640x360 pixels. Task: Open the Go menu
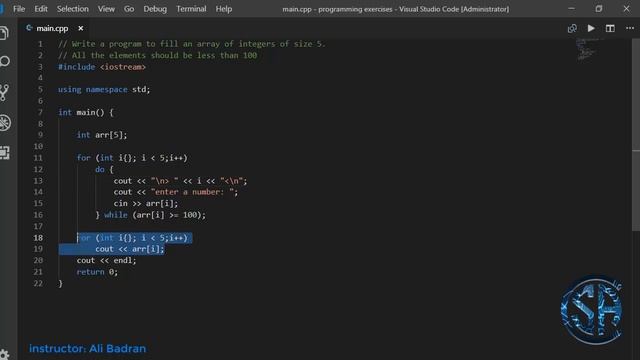pyautogui.click(x=129, y=9)
